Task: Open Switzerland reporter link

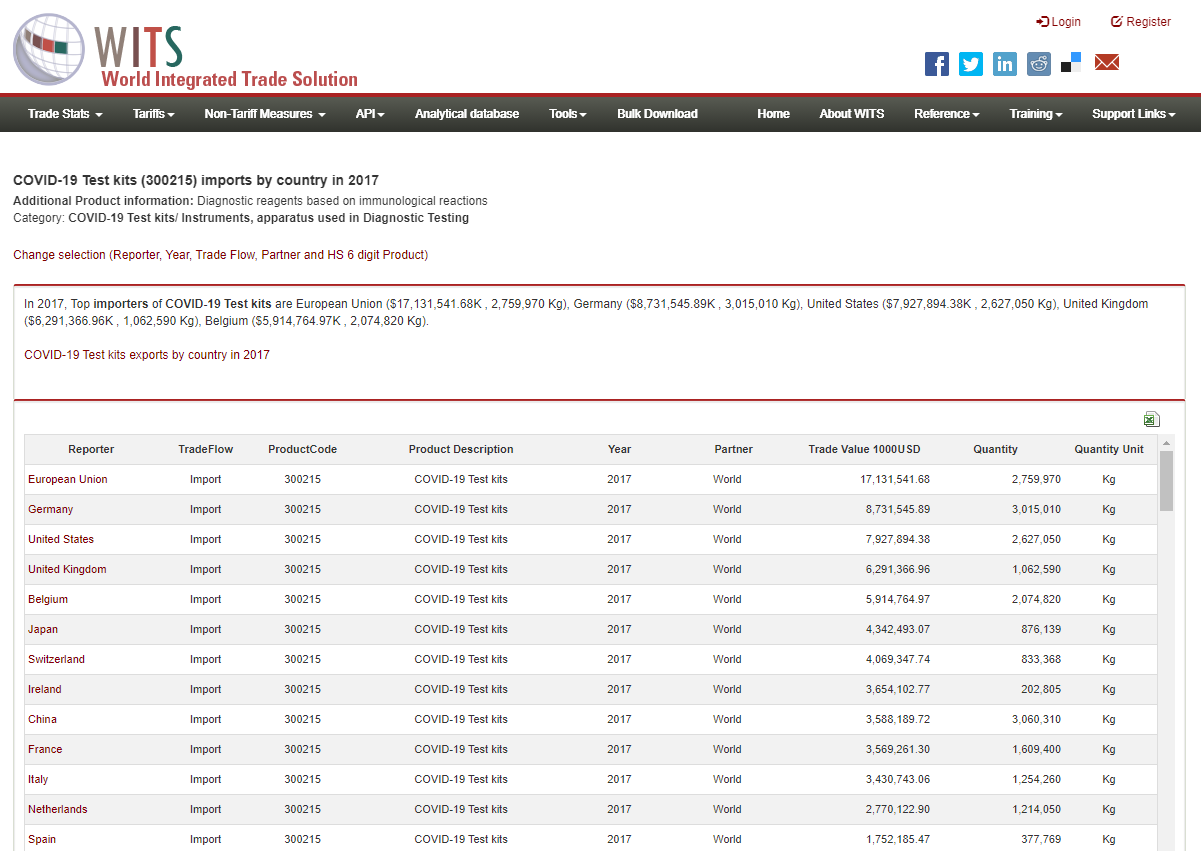Action: [56, 659]
